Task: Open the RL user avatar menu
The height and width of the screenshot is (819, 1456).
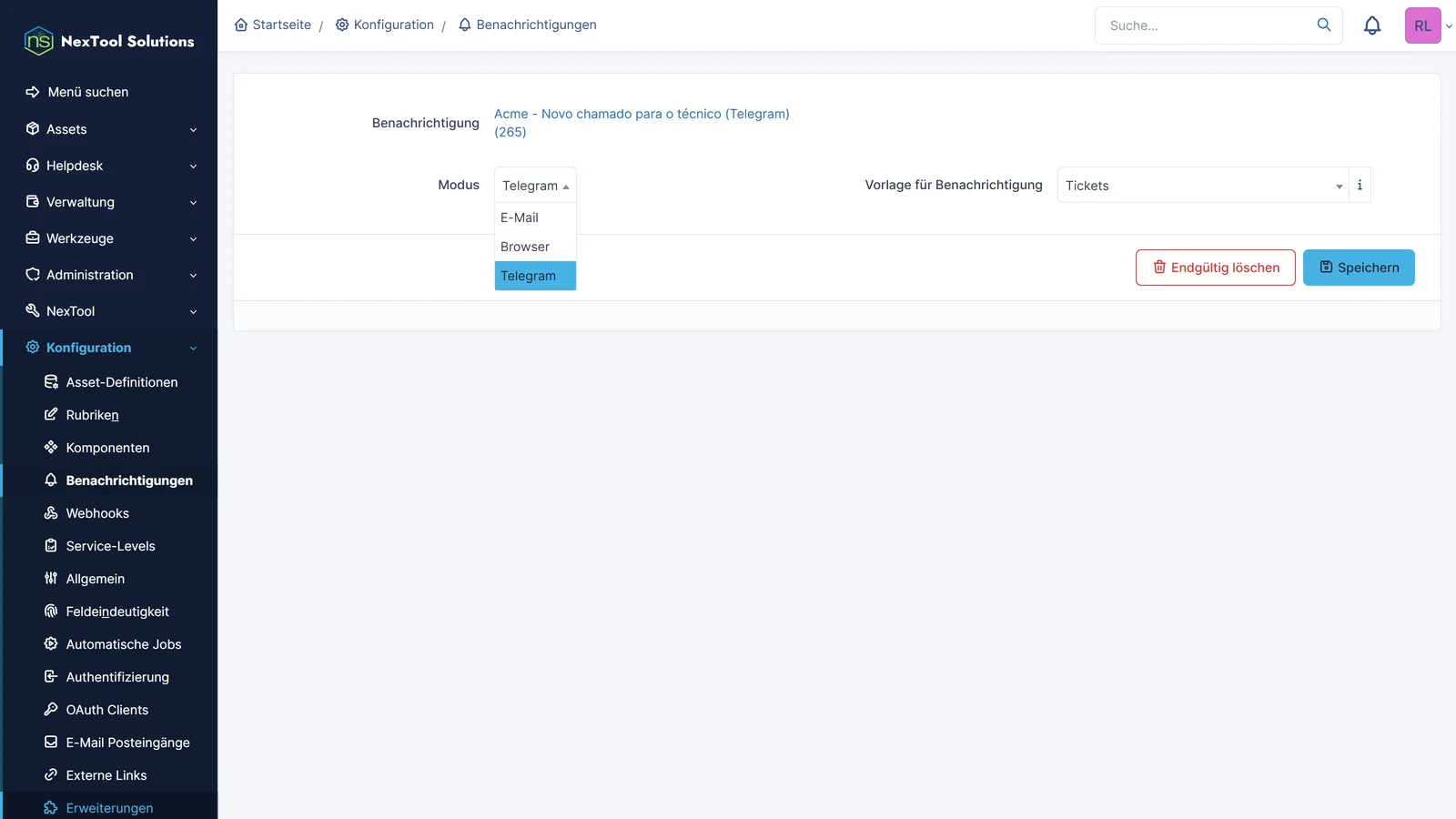Action: tap(1423, 25)
